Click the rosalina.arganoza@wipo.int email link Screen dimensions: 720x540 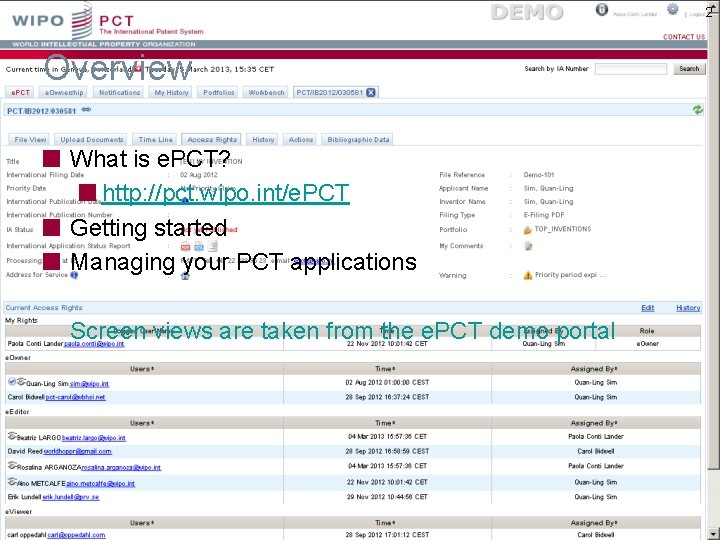pos(121,467)
